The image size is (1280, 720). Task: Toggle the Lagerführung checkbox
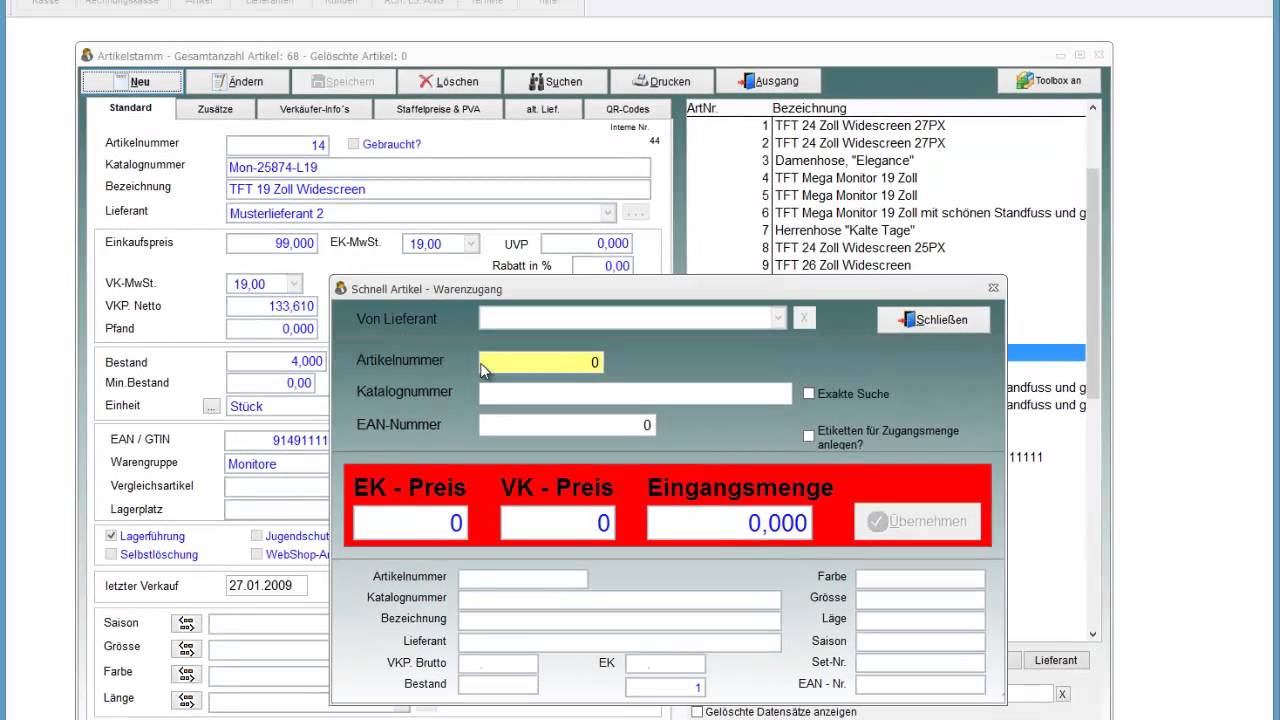point(111,536)
